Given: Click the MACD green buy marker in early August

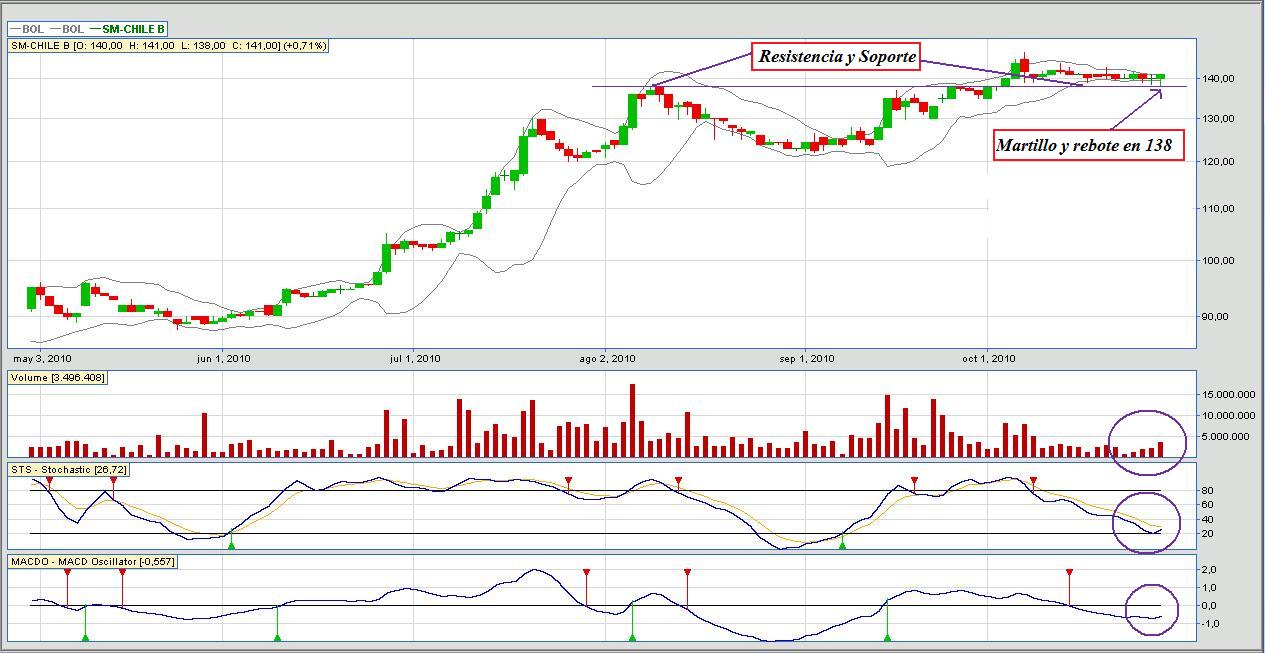Looking at the screenshot, I should pyautogui.click(x=632, y=636).
